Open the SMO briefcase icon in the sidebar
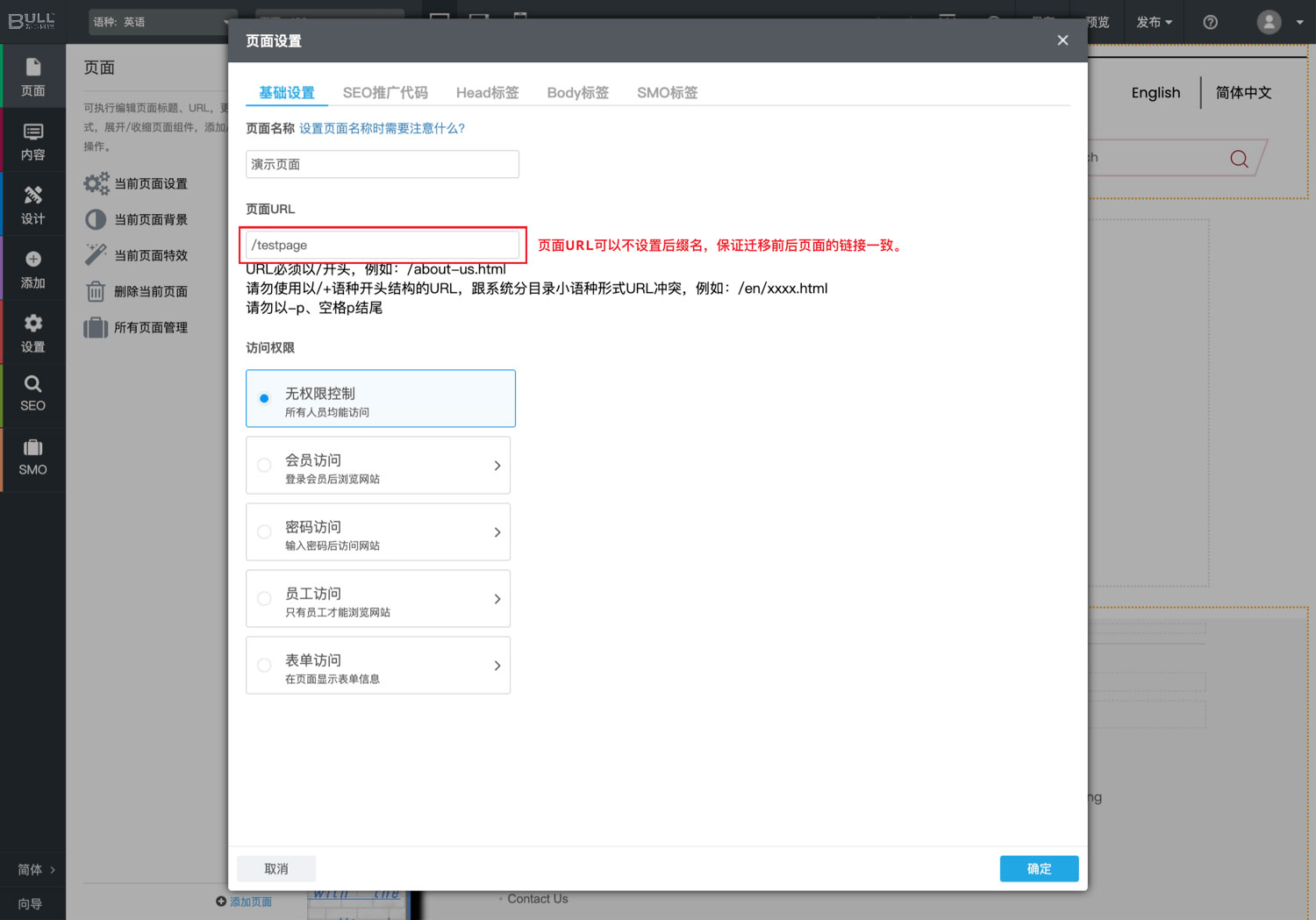 pos(32,457)
